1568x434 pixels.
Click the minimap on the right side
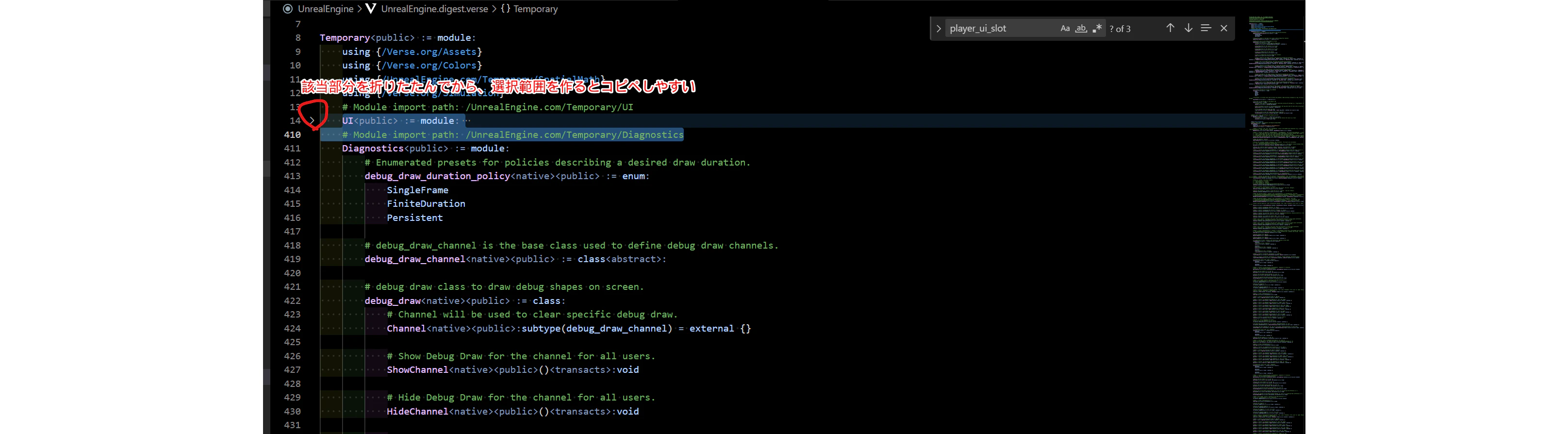(x=1277, y=225)
